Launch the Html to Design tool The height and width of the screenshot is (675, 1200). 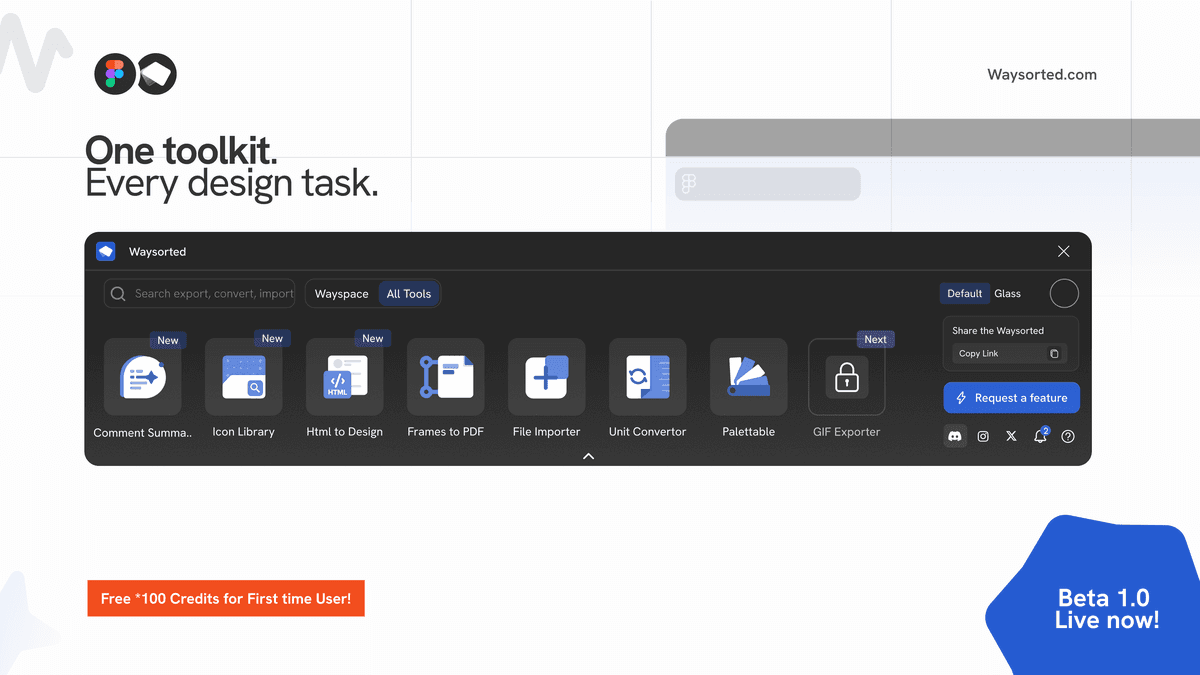[x=344, y=377]
